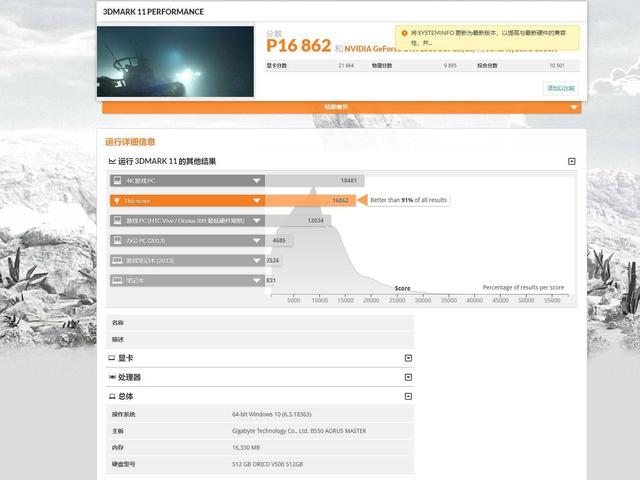
Task: Click the graphics card icon next to 显卡
Action: click(x=111, y=358)
